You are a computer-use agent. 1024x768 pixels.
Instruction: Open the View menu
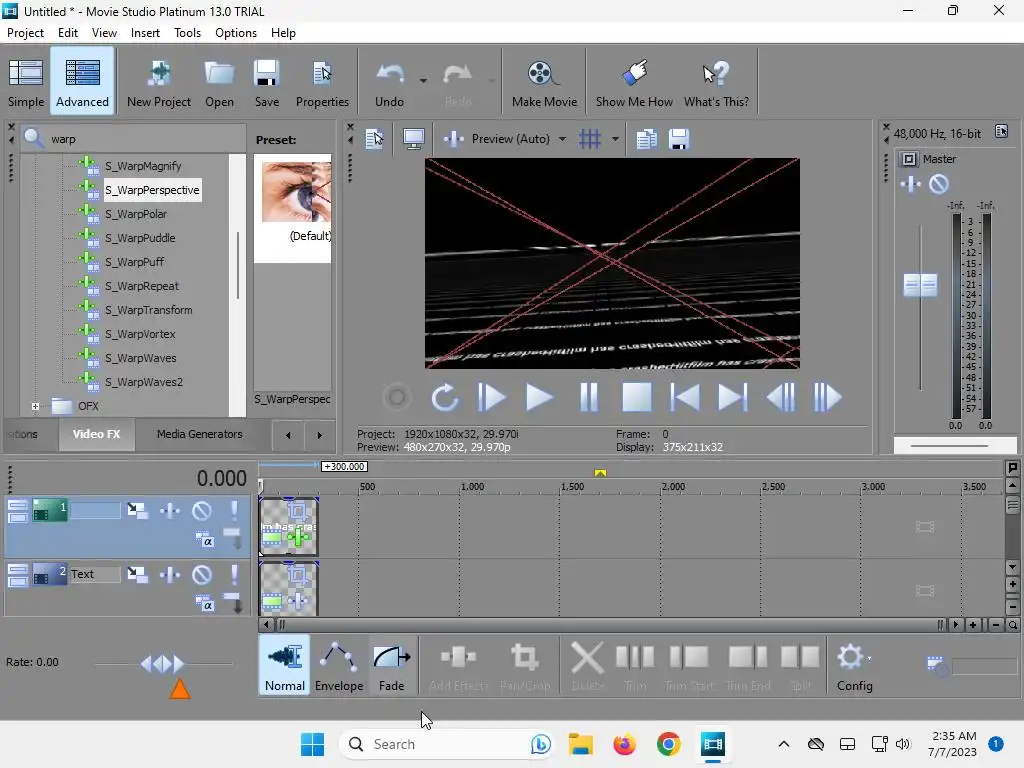104,33
